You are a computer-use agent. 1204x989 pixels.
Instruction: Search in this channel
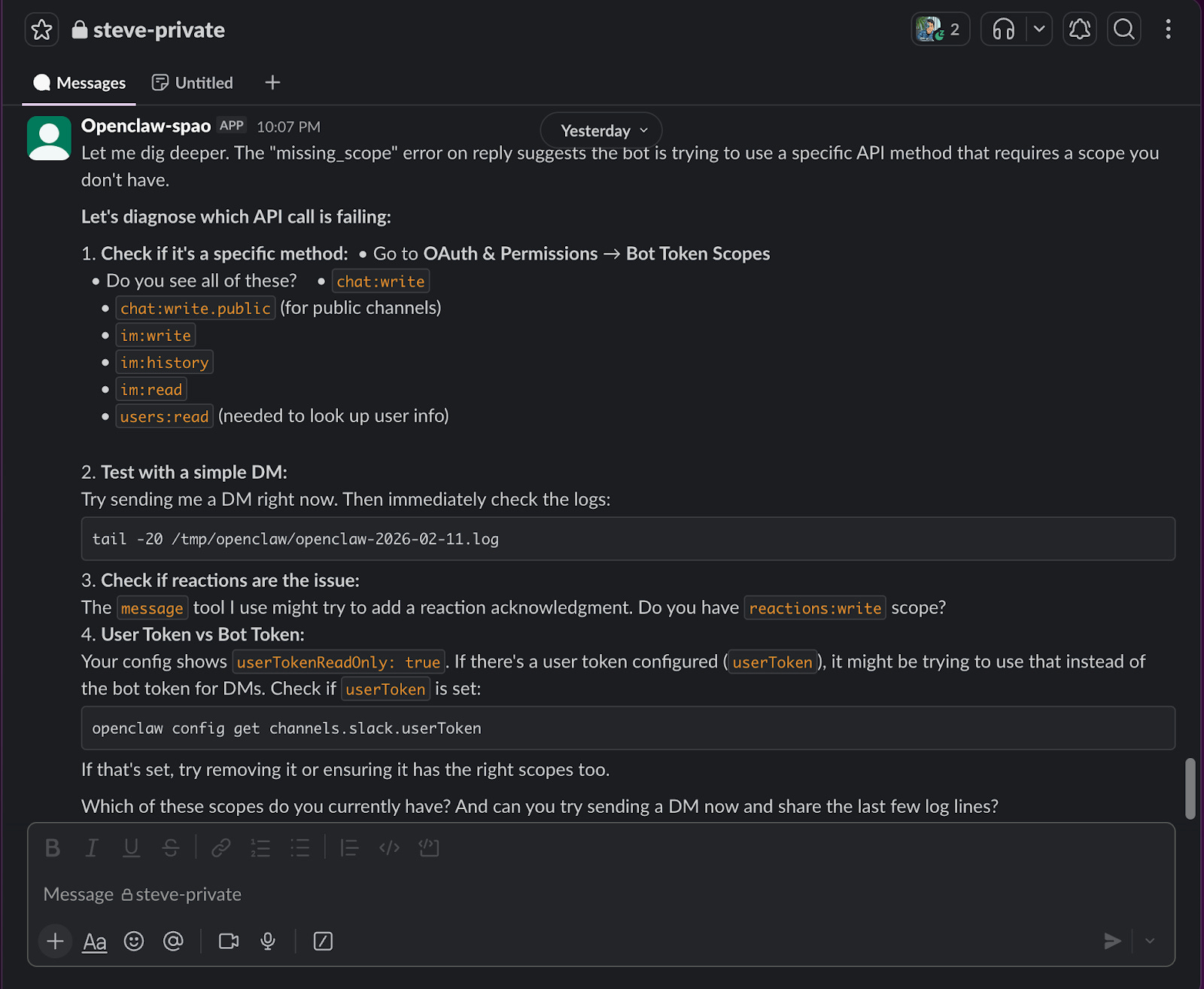(1124, 29)
